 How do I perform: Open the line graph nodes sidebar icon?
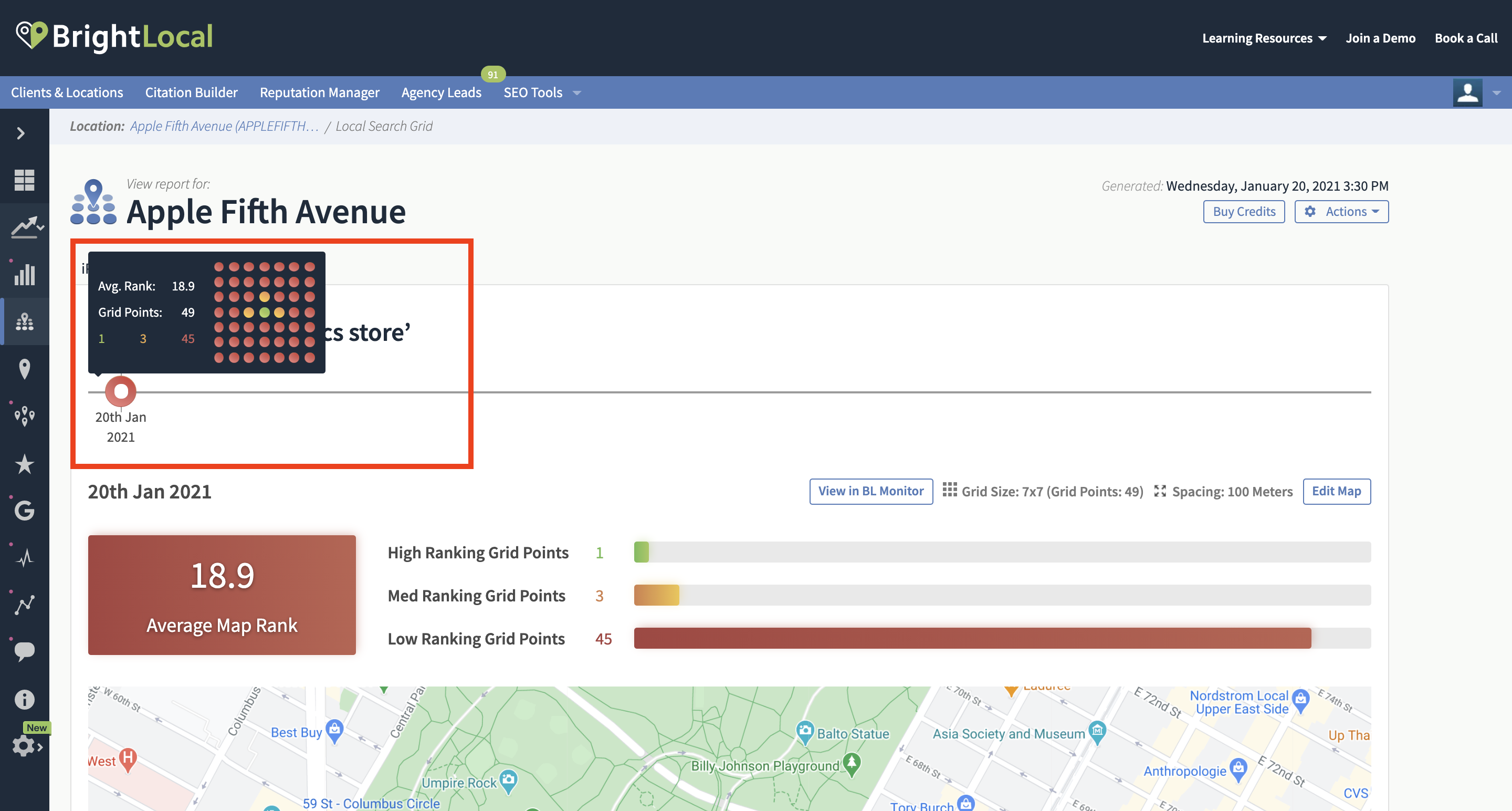[24, 604]
